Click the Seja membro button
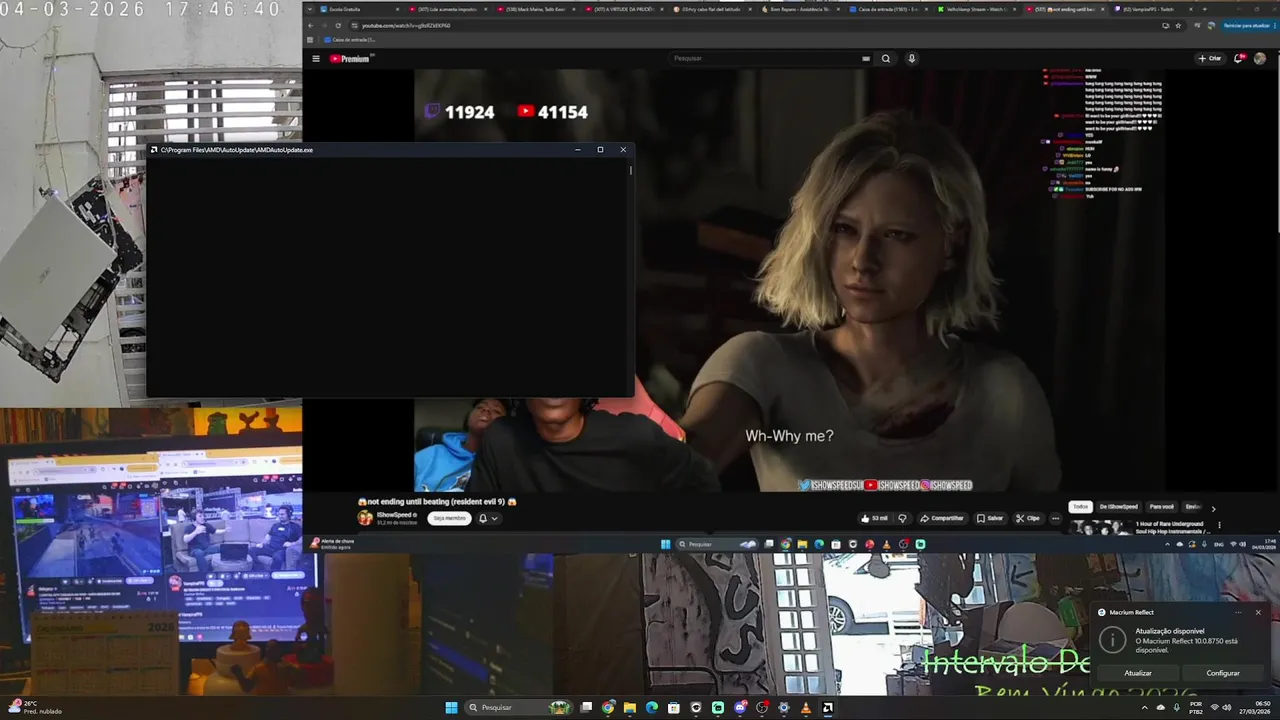This screenshot has height=720, width=1280. coord(449,518)
